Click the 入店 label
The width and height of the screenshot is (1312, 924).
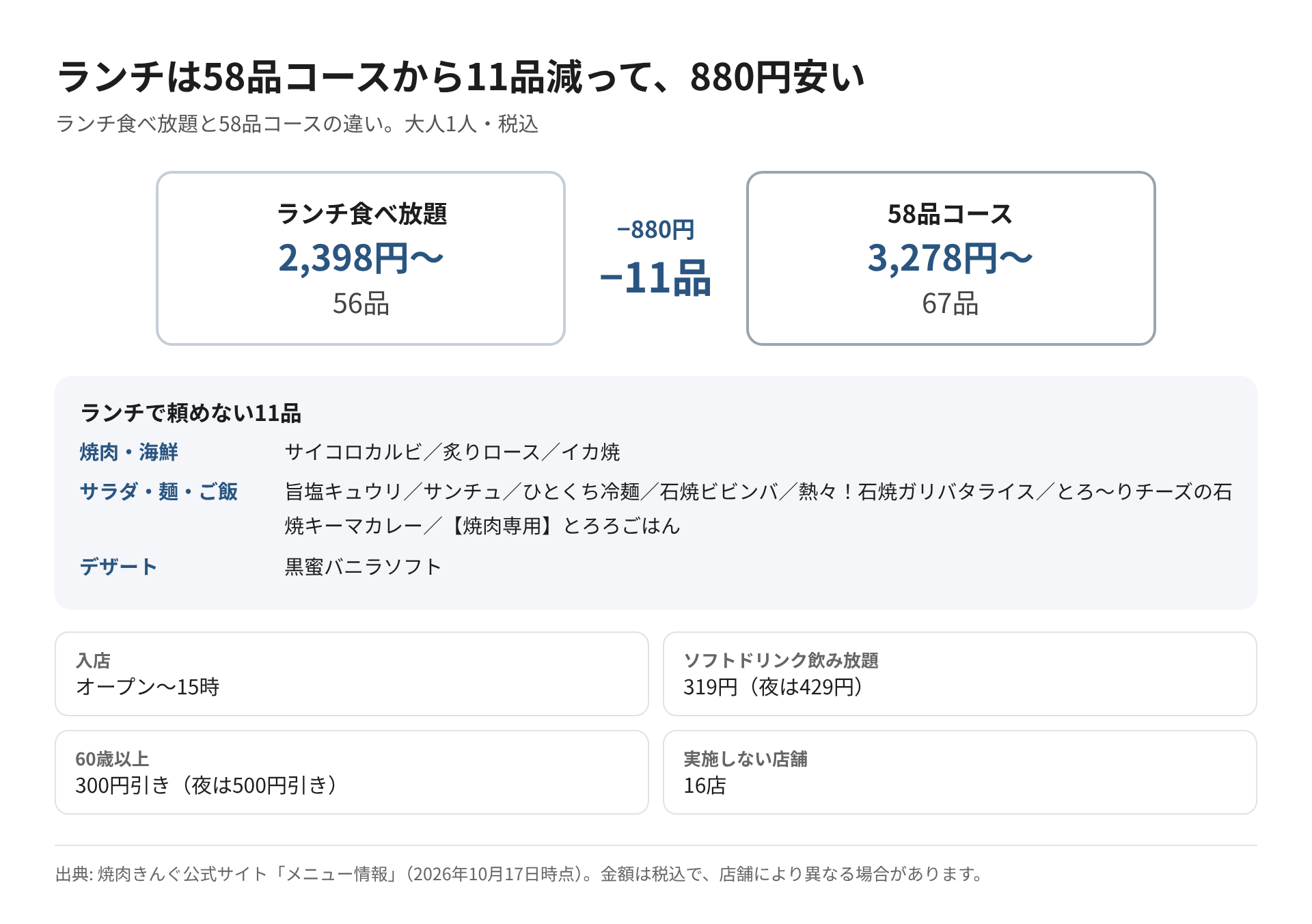coord(93,660)
